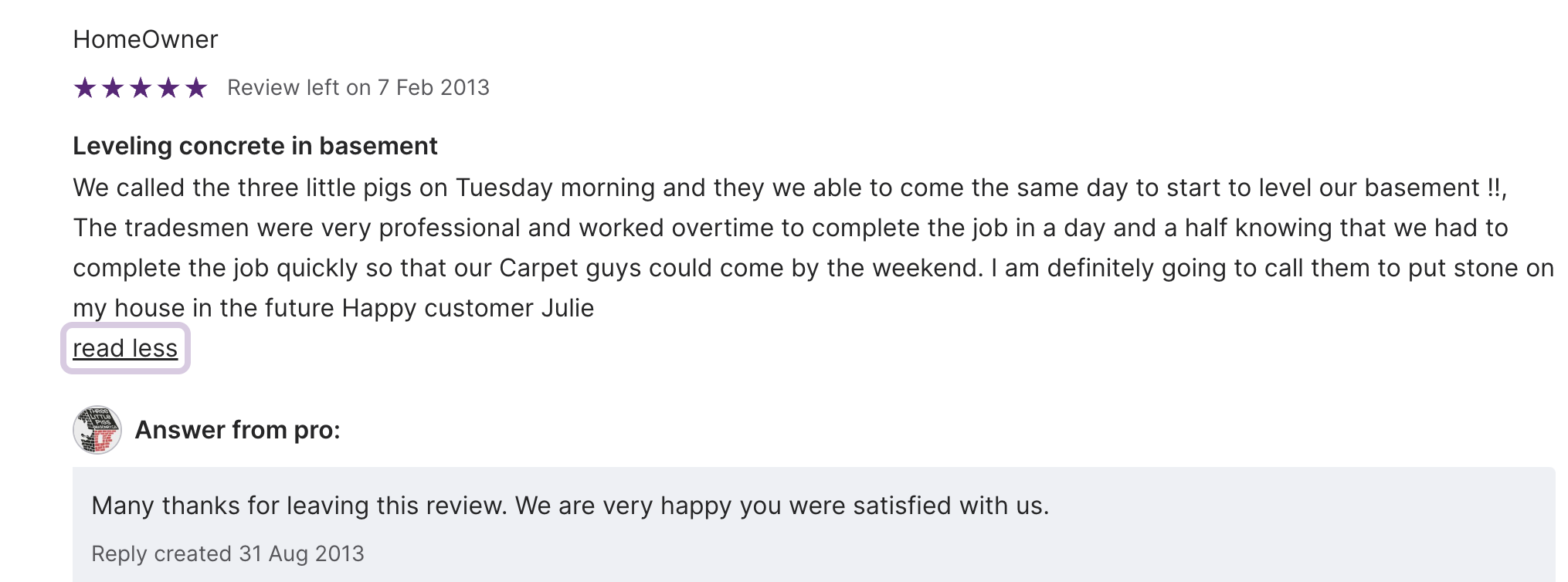Image resolution: width=1568 pixels, height=582 pixels.
Task: Click the line starting 'complete the job quickly'
Action: (813, 268)
